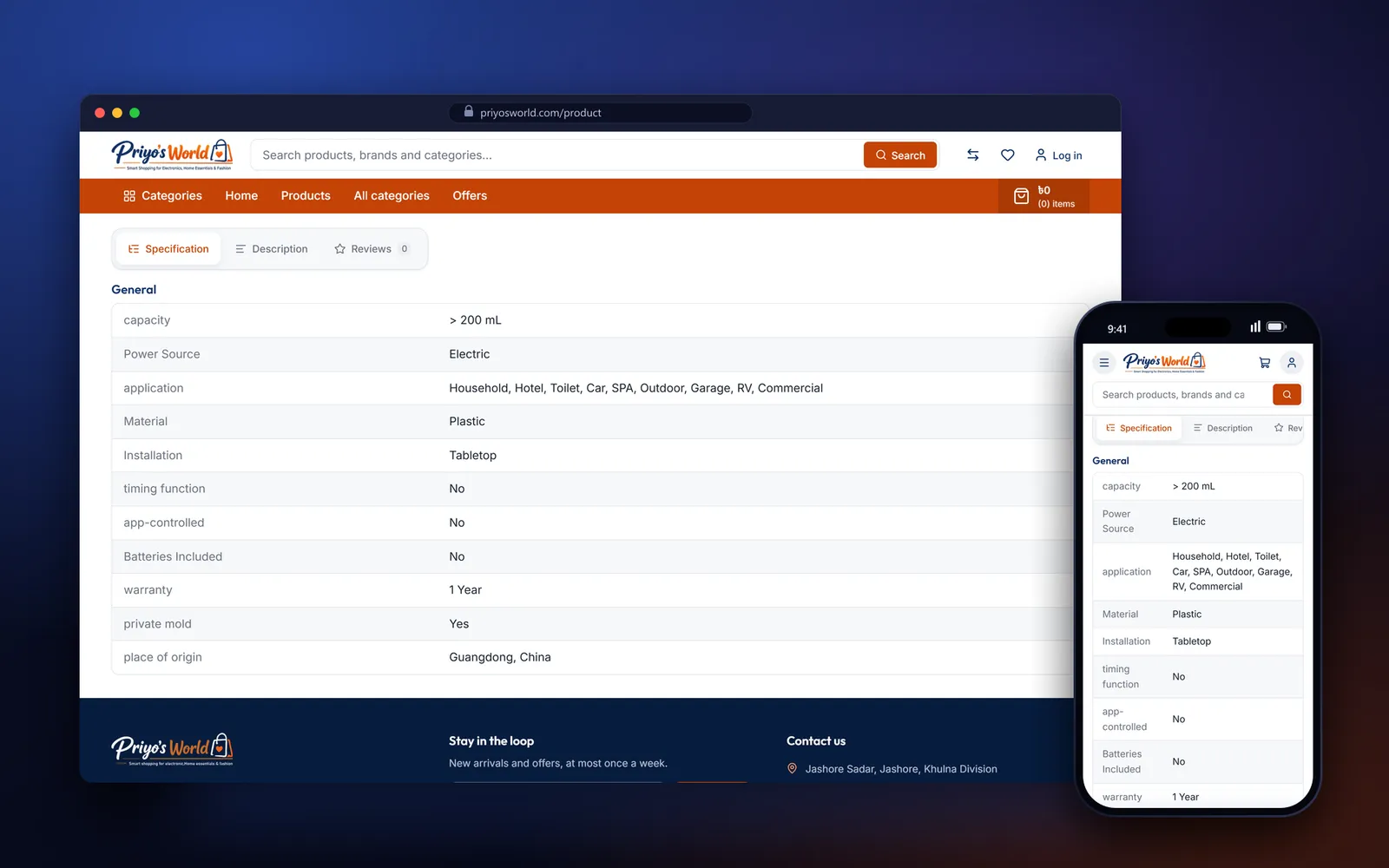Viewport: 1389px width, 868px height.
Task: Click the Log in link
Action: coord(1058,155)
